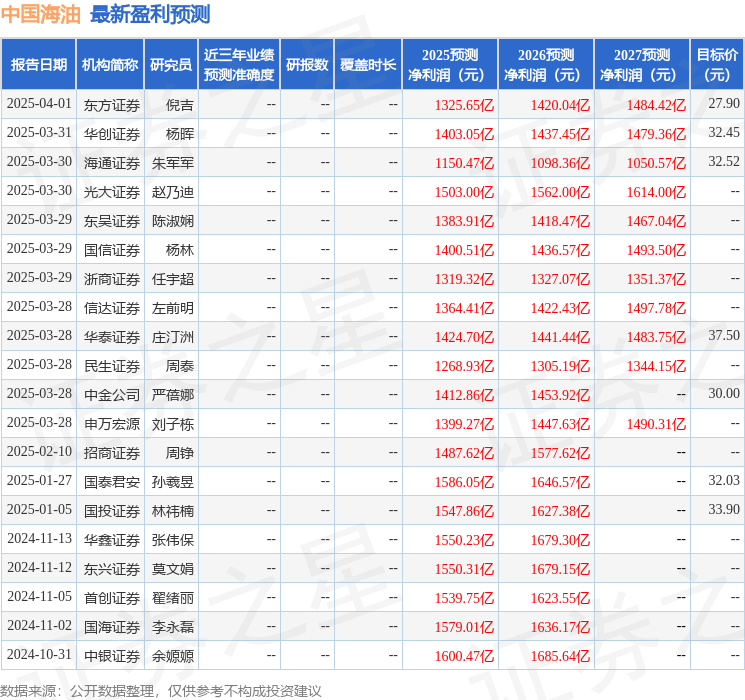Select the 机构简称 column header
This screenshot has height=700, width=745.
click(x=110, y=65)
